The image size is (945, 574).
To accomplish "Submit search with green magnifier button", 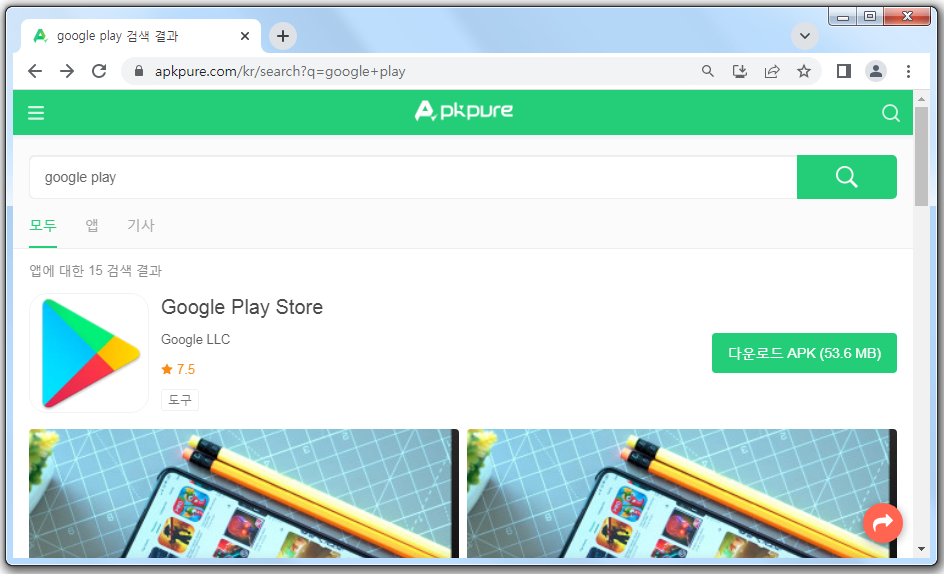I will pos(846,177).
